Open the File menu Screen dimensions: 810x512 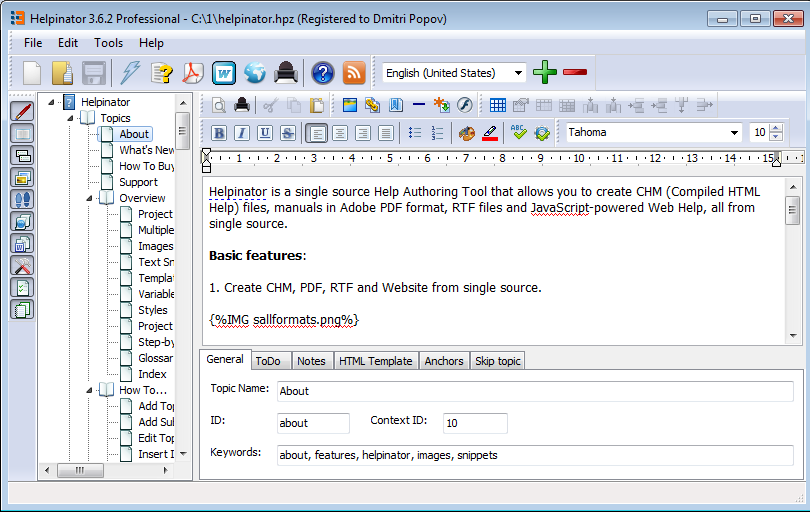point(33,43)
